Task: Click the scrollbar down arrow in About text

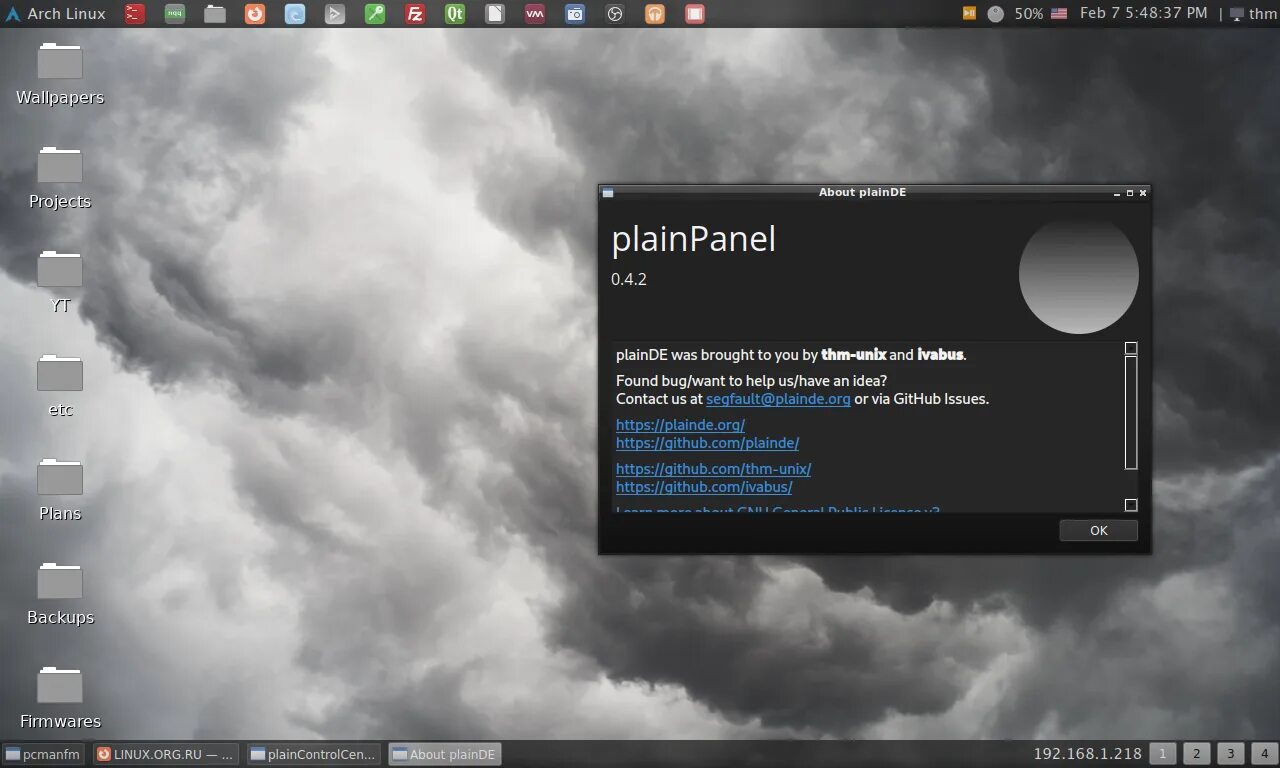Action: tap(1131, 505)
